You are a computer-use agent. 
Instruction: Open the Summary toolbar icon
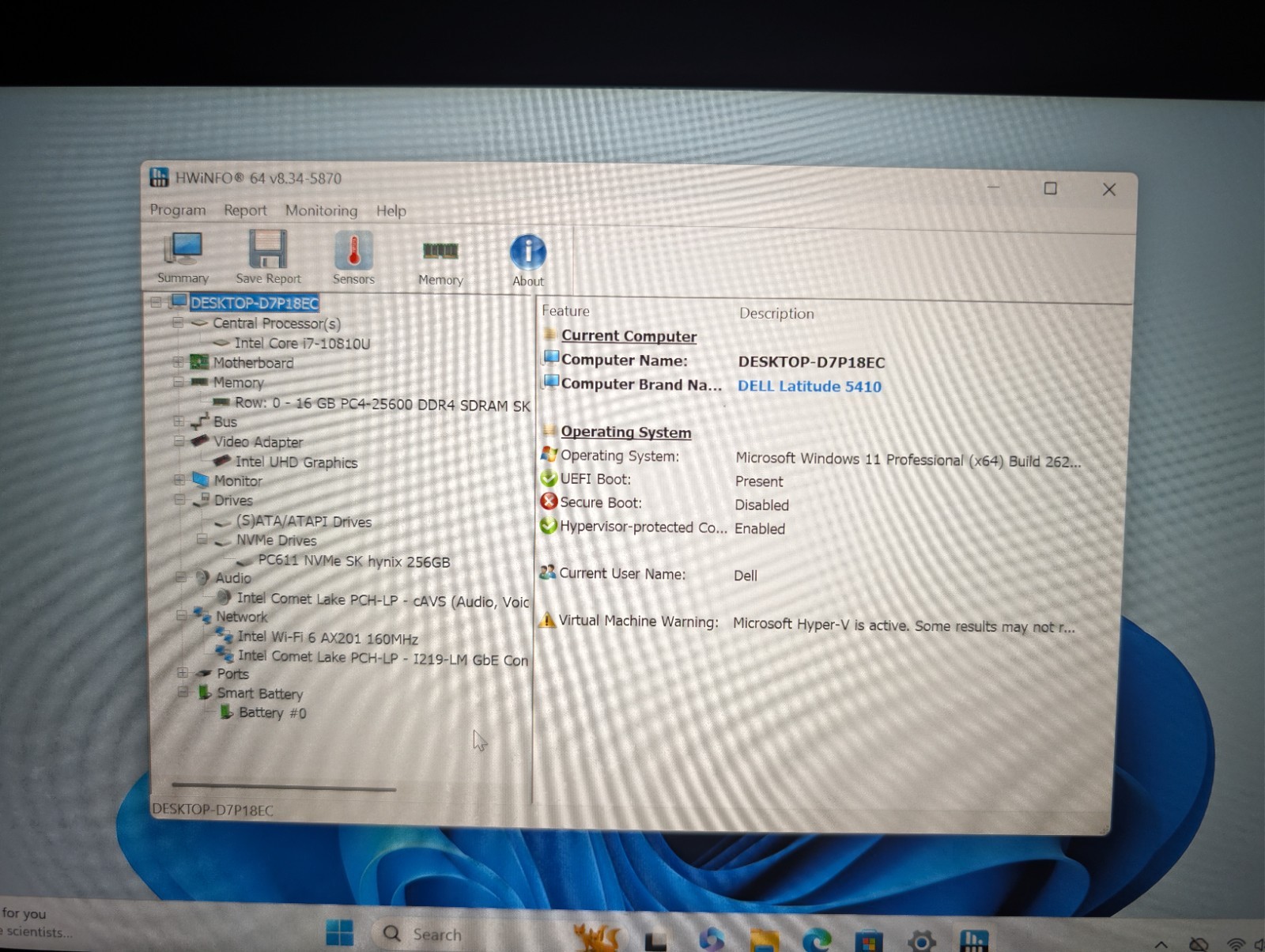point(183,257)
